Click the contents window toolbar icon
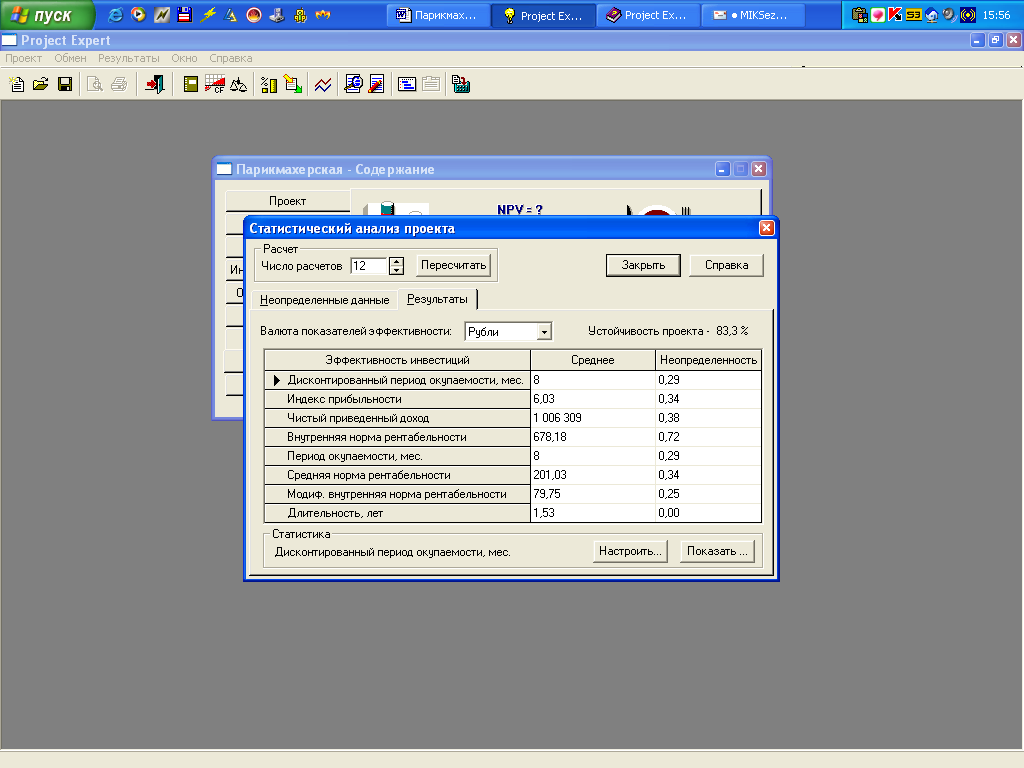Screen dimensions: 1024x768 (407, 84)
